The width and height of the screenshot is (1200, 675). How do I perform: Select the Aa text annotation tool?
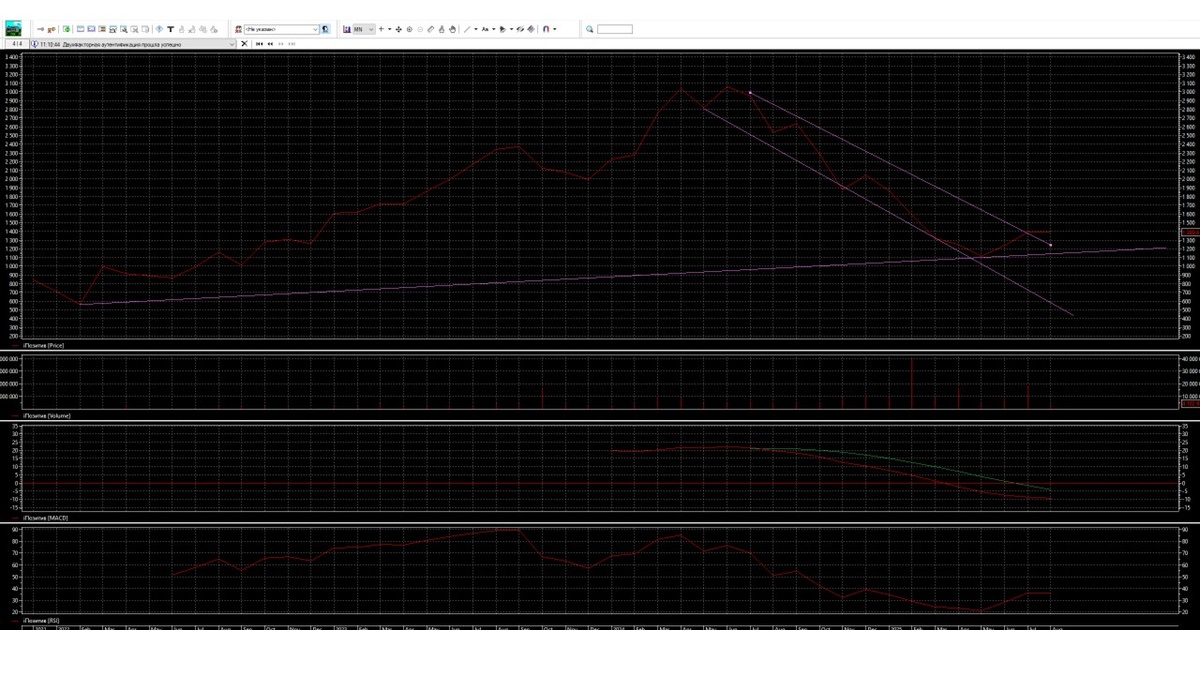(x=485, y=29)
